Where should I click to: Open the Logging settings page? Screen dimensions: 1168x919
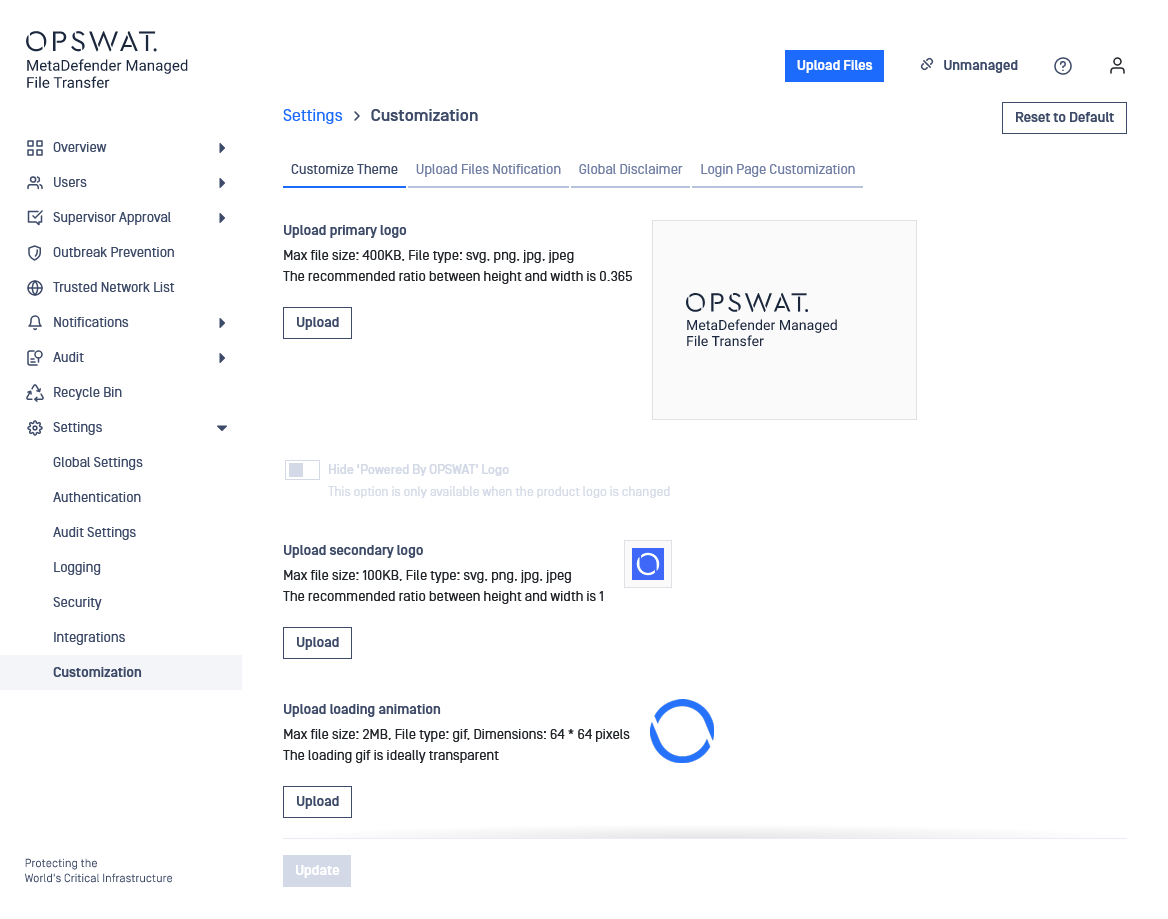pos(77,567)
